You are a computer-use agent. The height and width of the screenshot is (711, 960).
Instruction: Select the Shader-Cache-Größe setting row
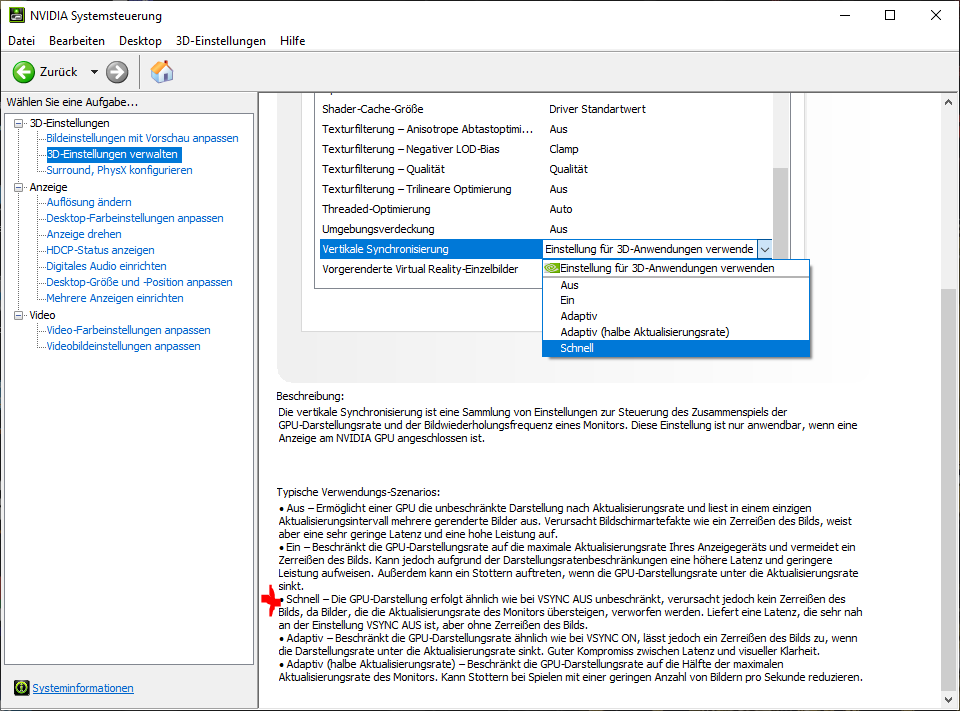pyautogui.click(x=546, y=109)
